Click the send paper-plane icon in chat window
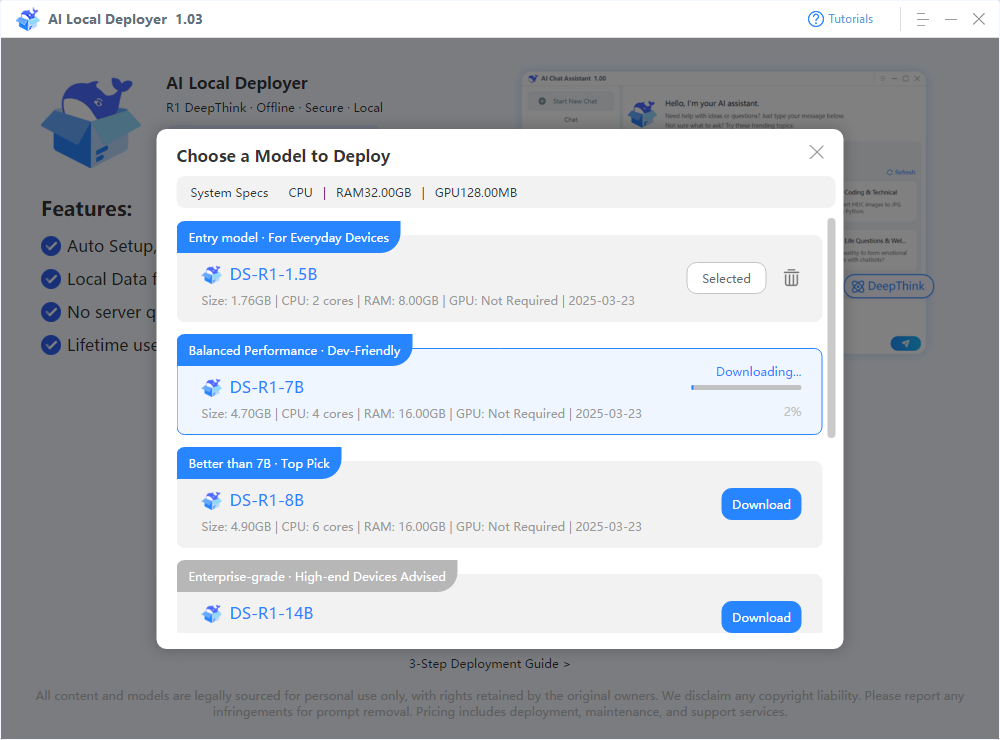The height and width of the screenshot is (740, 1000). pos(905,343)
